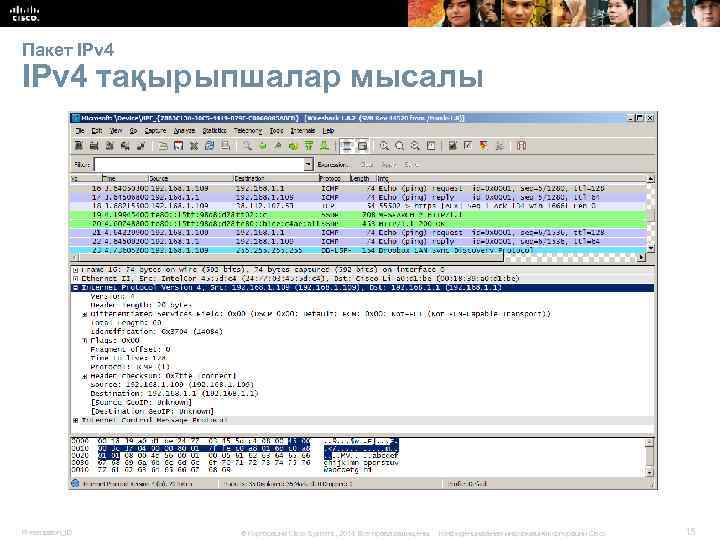Collapse Internet Protocol Version 4 node
720x540 pixels.
(x=75, y=287)
